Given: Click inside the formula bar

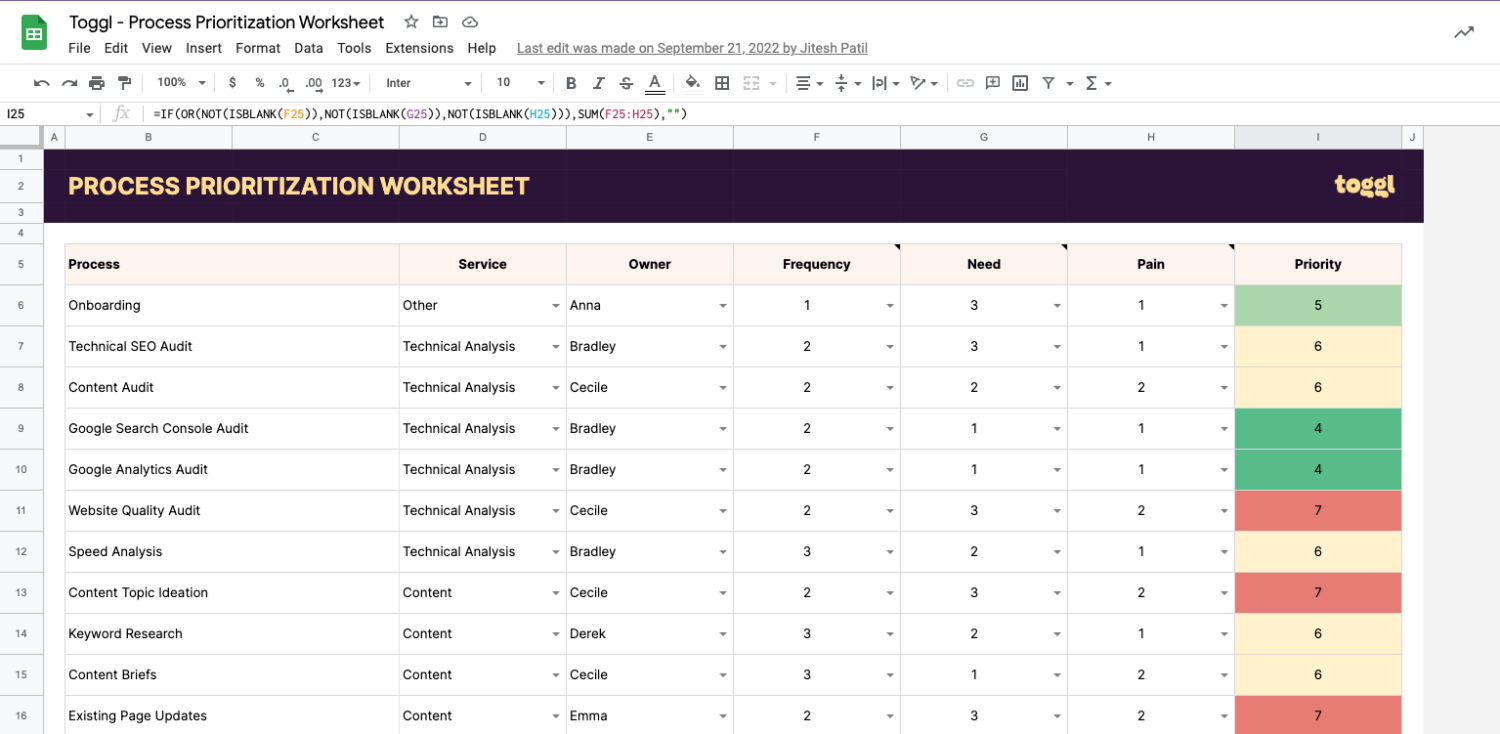Looking at the screenshot, I should coord(800,114).
